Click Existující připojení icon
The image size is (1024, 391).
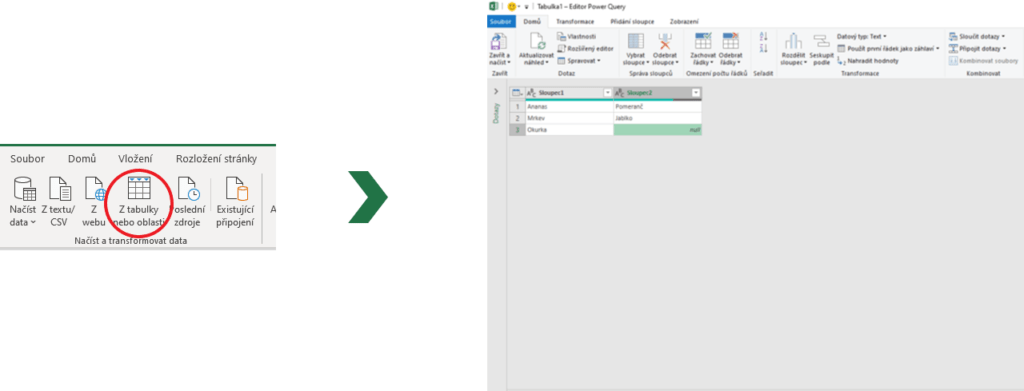pos(236,189)
